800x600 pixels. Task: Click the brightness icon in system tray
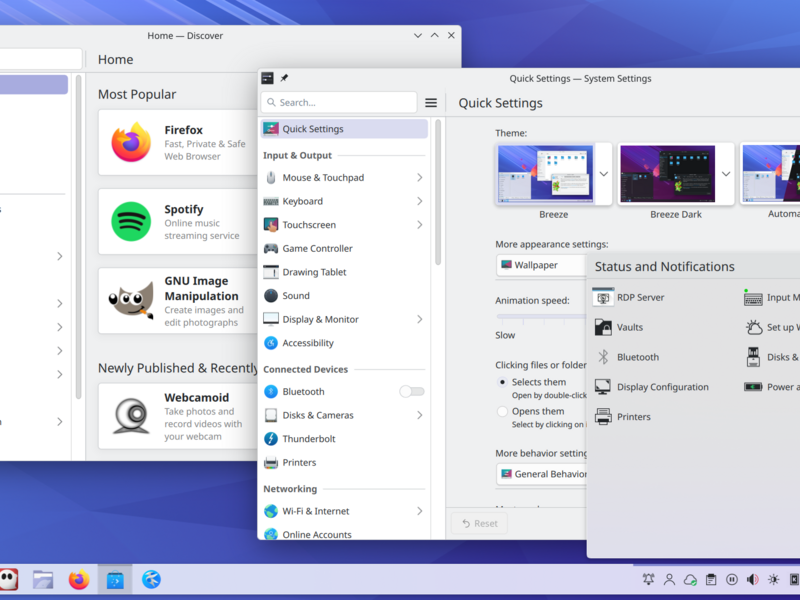coord(773,580)
